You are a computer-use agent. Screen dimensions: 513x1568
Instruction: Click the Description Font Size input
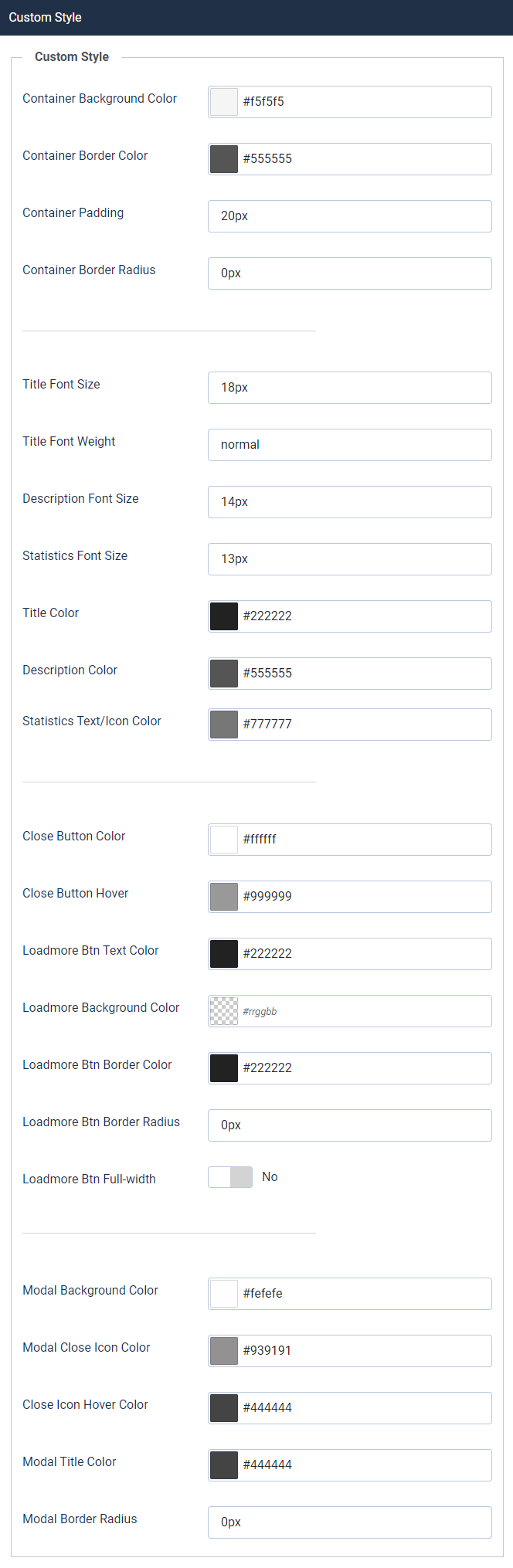point(349,502)
